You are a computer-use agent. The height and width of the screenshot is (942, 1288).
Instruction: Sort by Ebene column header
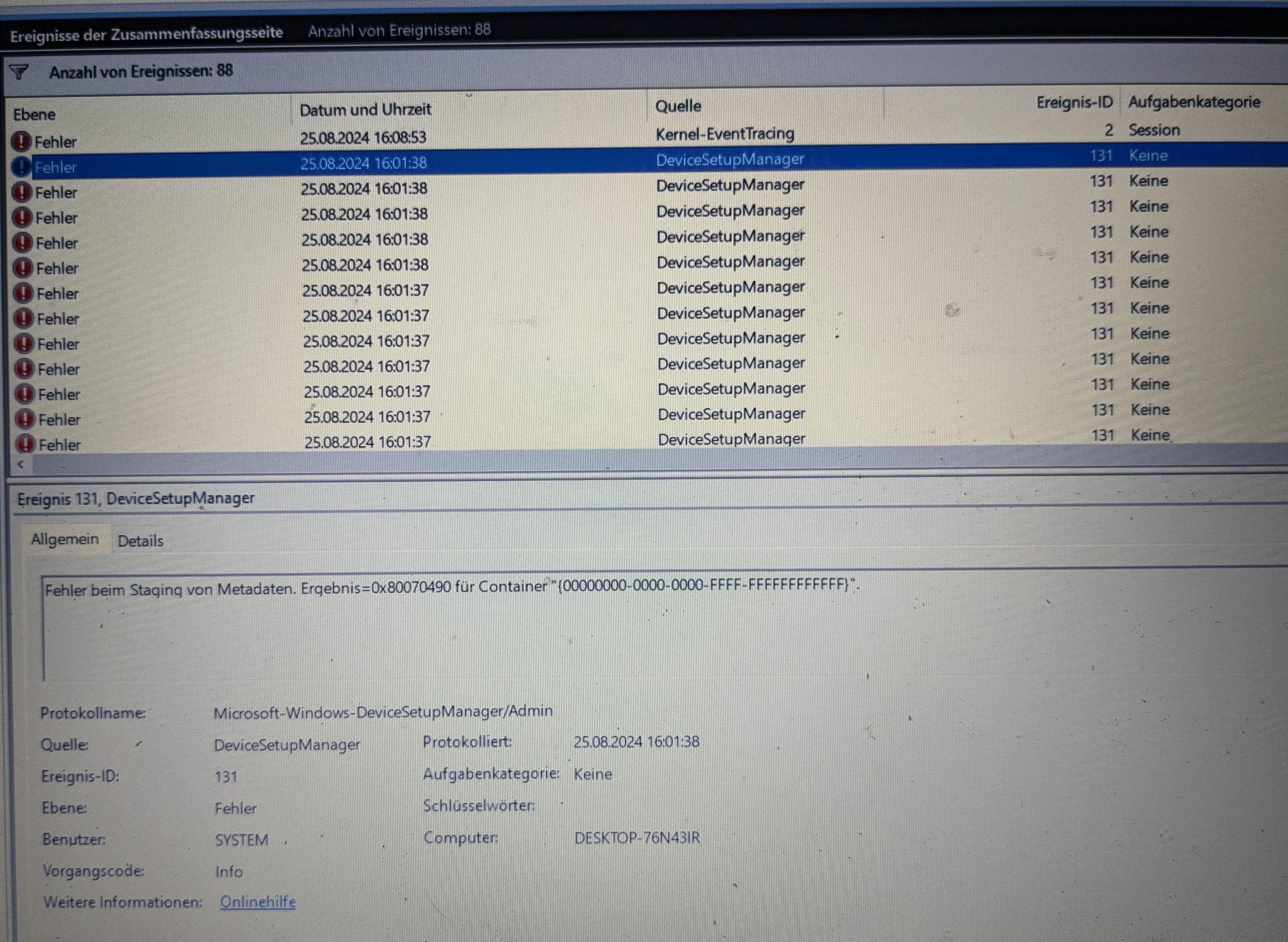point(34,115)
